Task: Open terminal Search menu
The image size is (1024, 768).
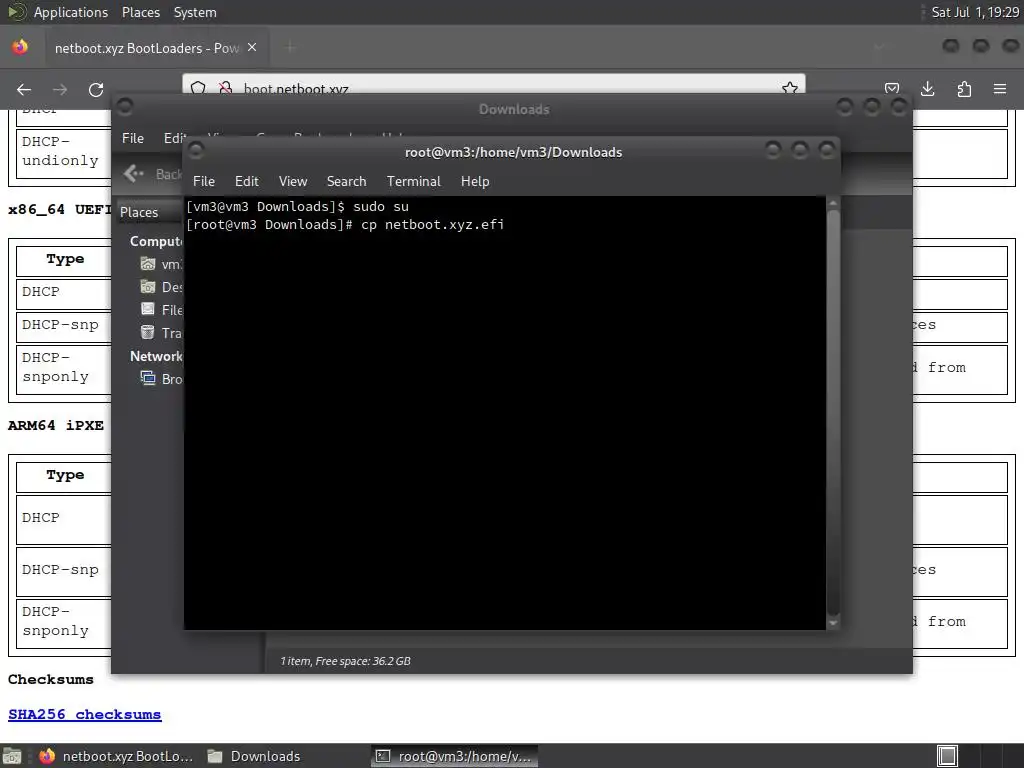Action: [x=346, y=182]
